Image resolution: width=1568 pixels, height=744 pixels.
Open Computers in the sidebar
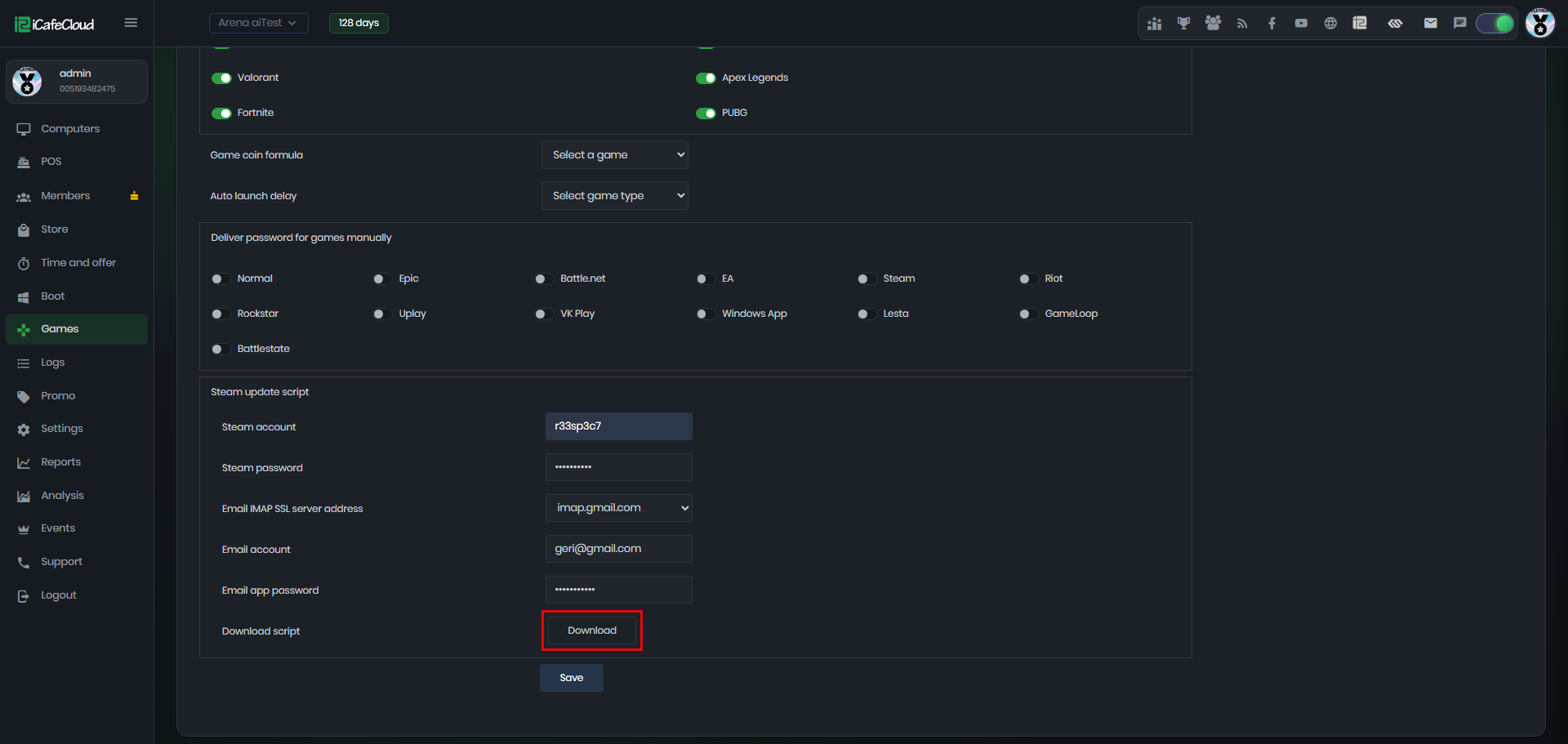[x=77, y=129]
